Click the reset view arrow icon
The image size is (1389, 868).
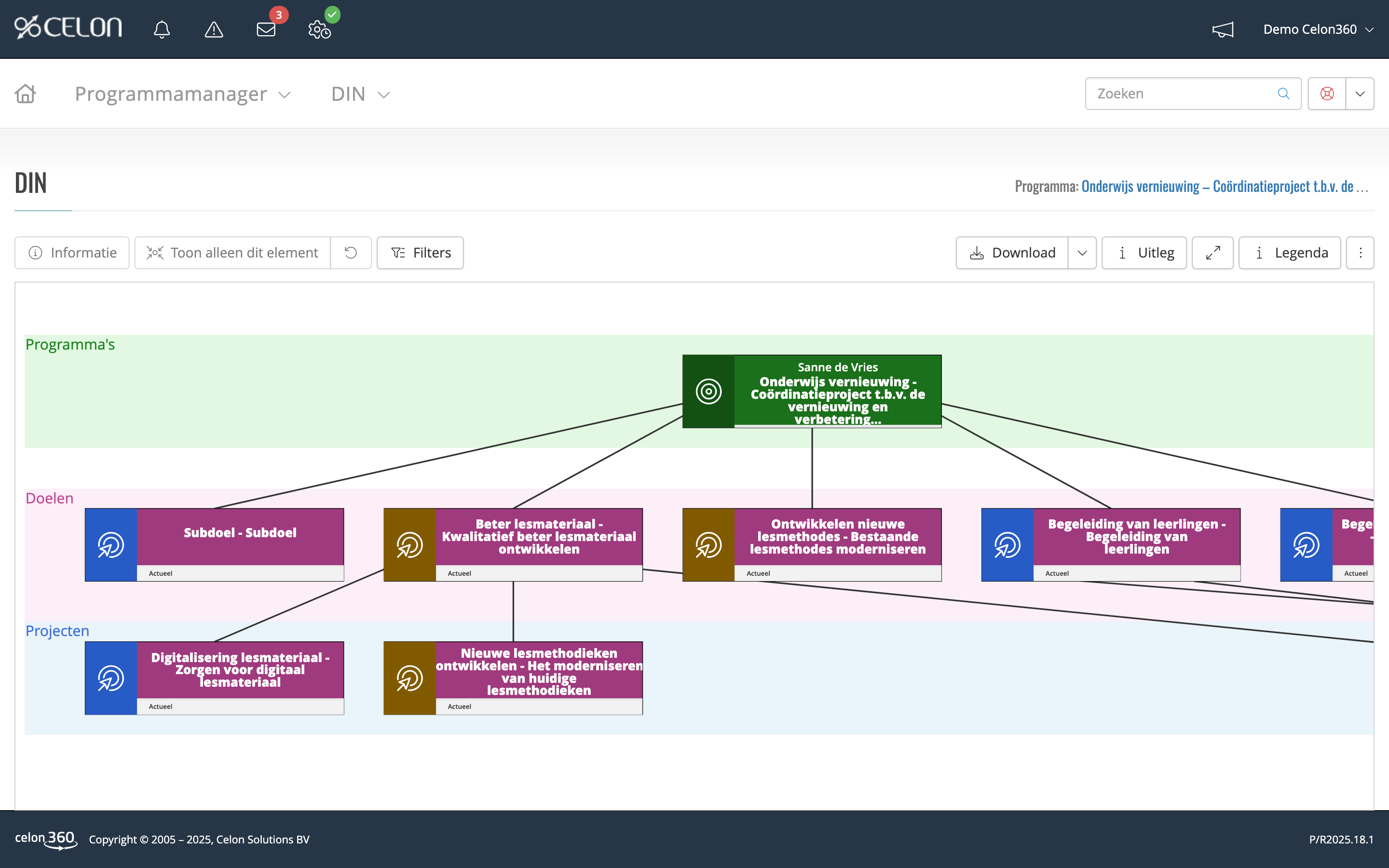(x=351, y=253)
